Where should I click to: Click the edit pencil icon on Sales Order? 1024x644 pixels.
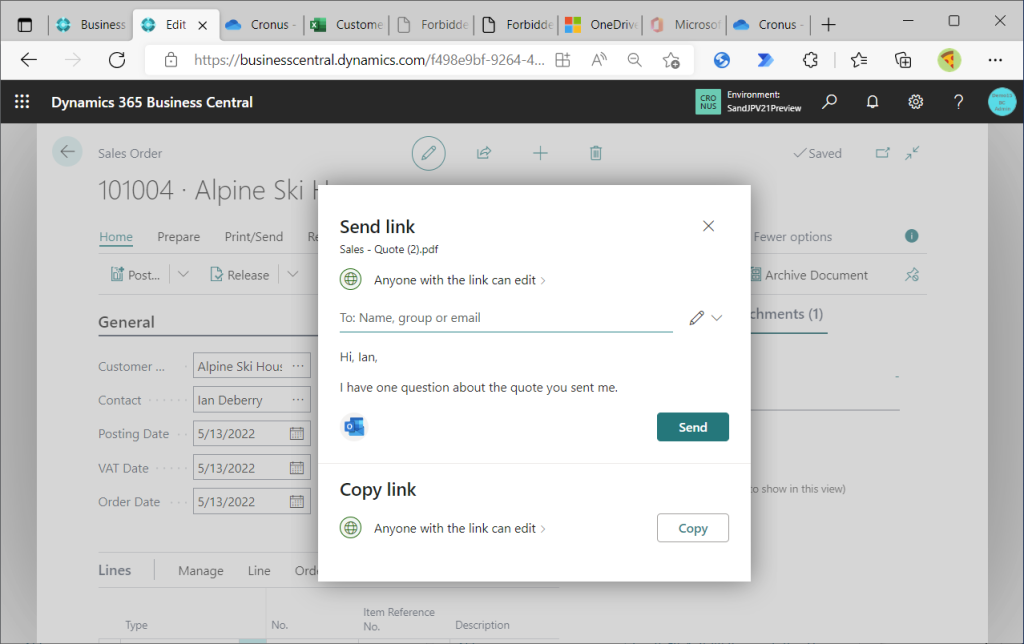point(428,153)
